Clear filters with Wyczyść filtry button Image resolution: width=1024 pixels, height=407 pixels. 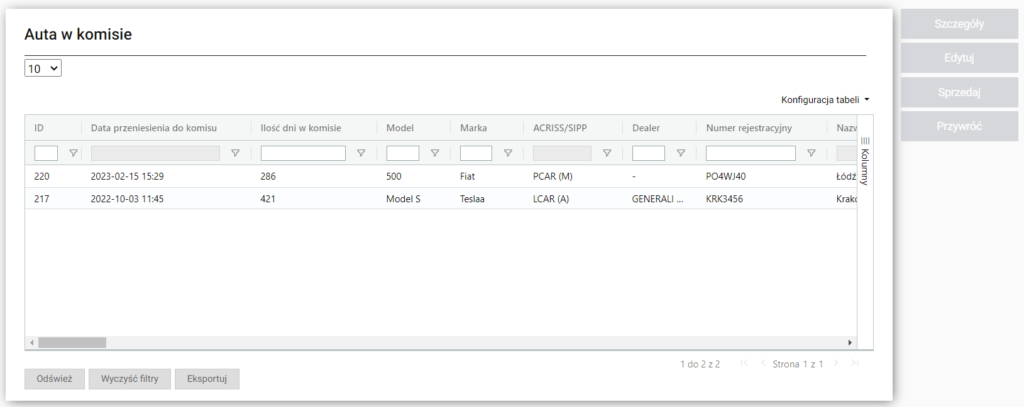(x=129, y=379)
